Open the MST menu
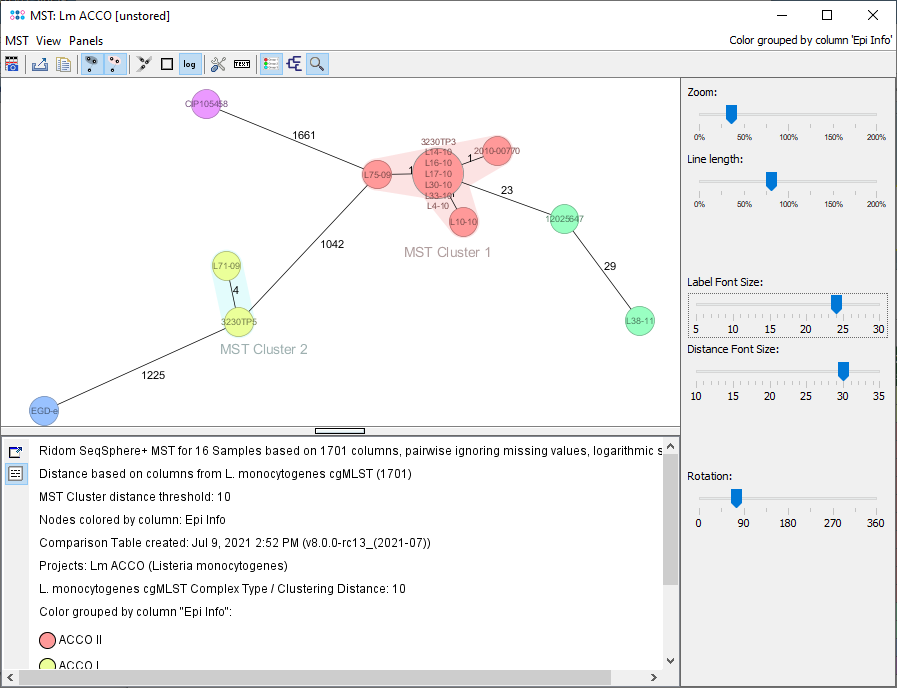 [x=17, y=41]
